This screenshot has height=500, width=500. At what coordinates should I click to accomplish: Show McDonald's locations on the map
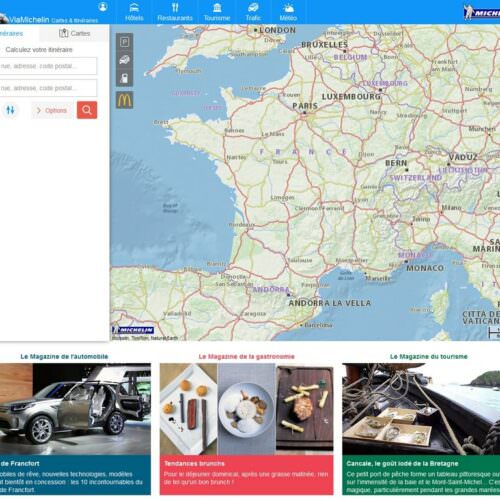click(125, 100)
